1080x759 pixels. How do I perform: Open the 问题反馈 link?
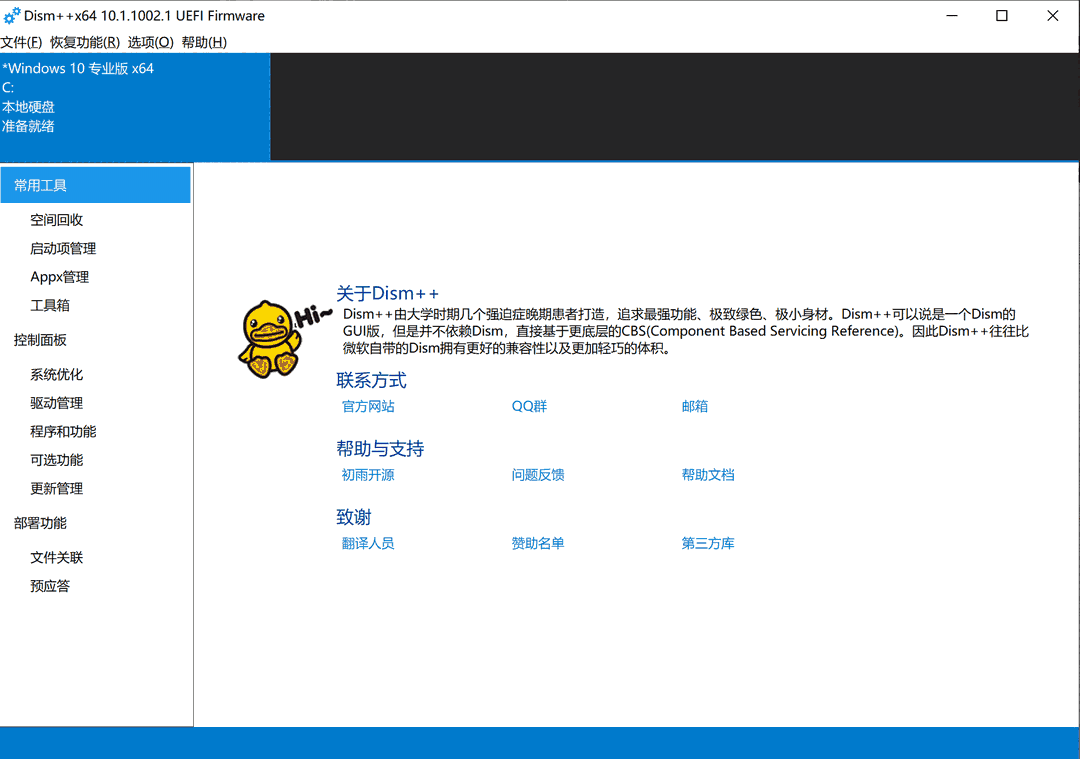pyautogui.click(x=538, y=475)
